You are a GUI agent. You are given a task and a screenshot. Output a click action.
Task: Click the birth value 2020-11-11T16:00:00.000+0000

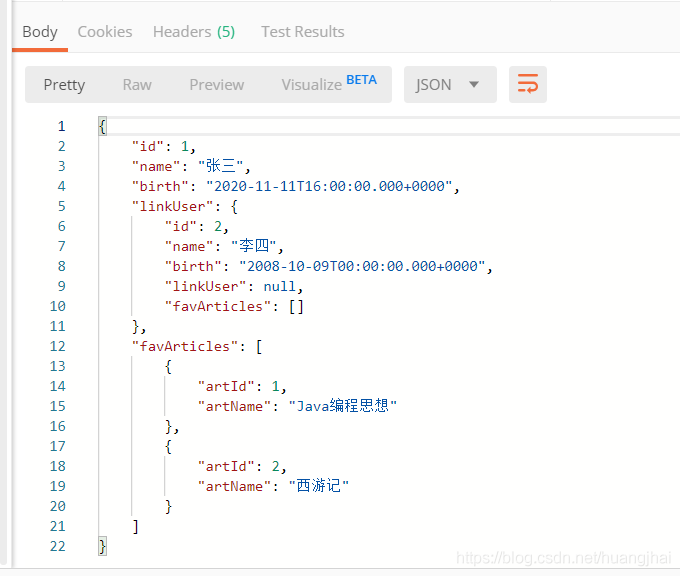click(x=329, y=186)
